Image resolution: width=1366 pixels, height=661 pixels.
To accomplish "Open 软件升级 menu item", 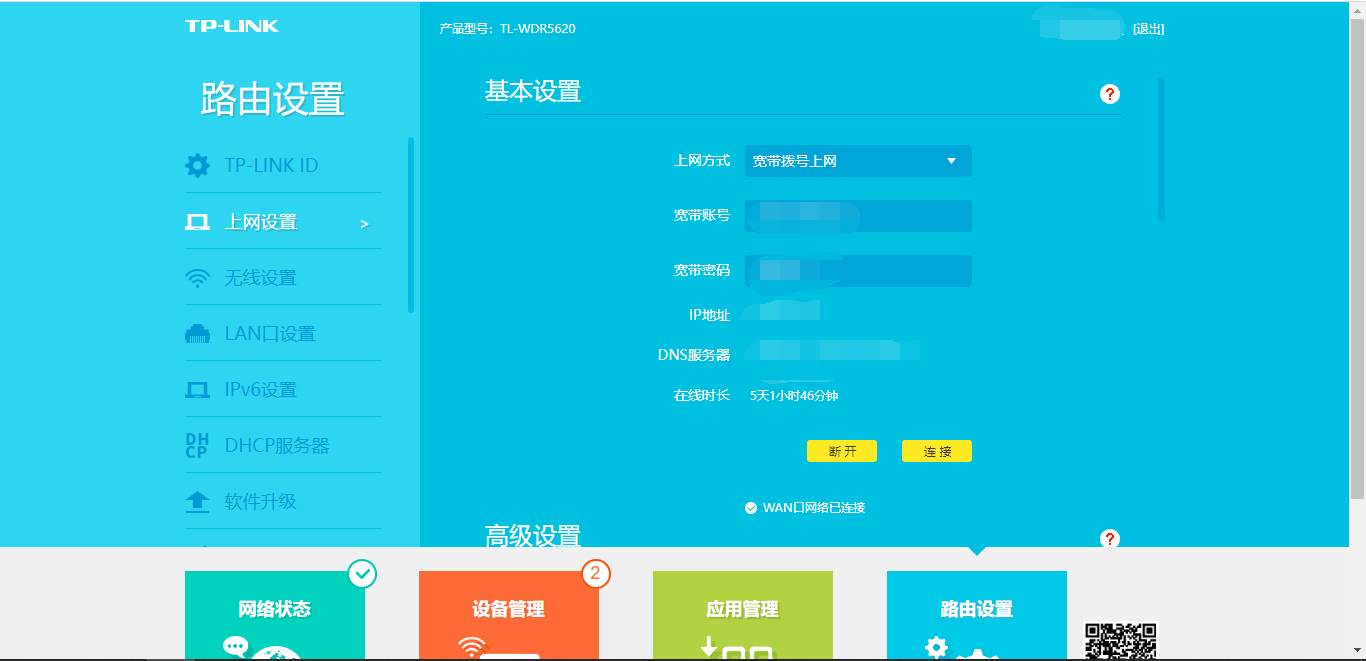I will pyautogui.click(x=283, y=502).
